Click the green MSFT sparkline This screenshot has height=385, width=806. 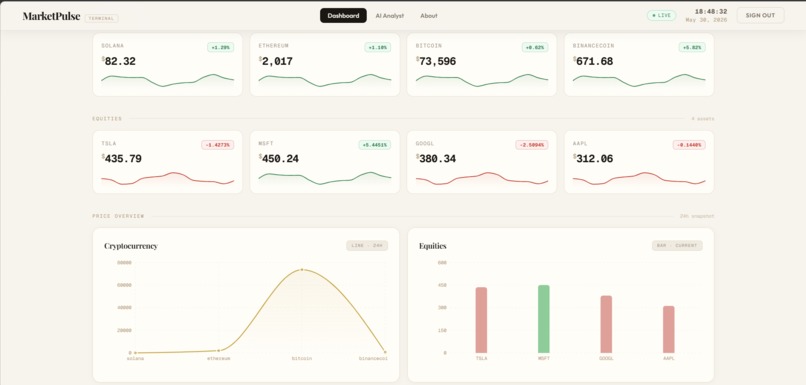coord(325,178)
